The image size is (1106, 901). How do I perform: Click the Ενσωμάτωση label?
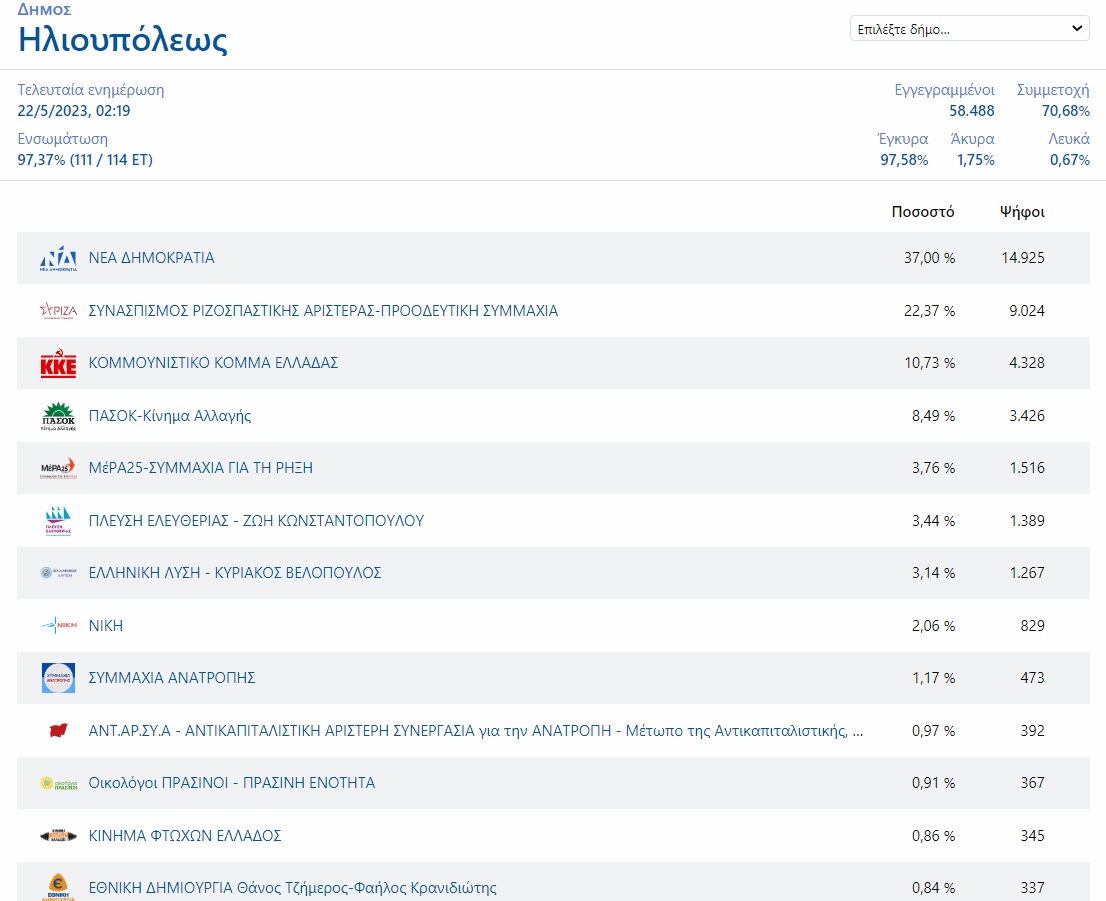click(x=63, y=139)
